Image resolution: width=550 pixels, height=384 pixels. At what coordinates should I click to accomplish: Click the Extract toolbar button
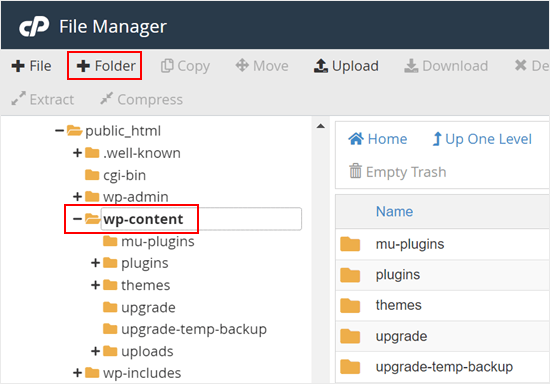tap(42, 100)
